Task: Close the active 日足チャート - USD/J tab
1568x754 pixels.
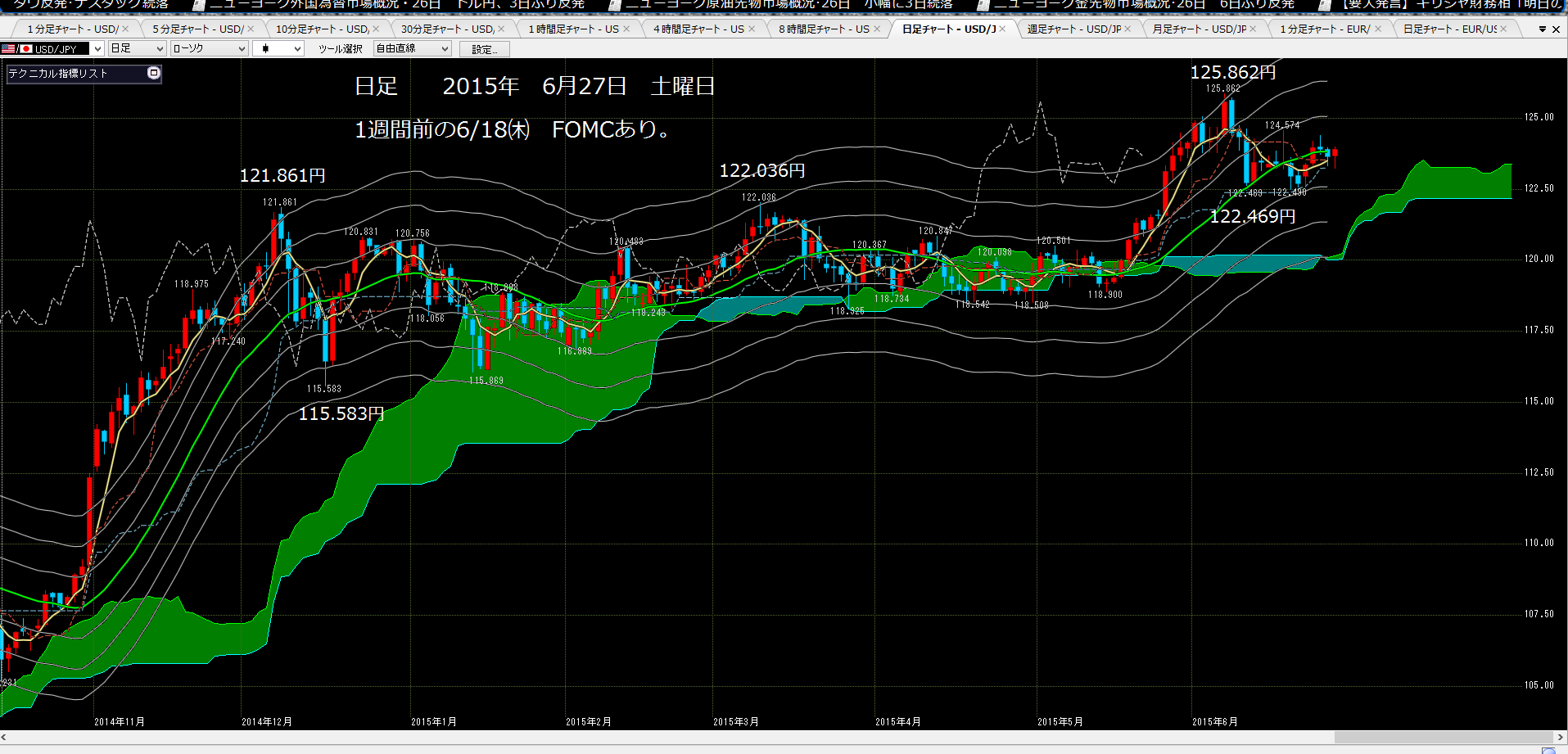Action: pos(1002,29)
